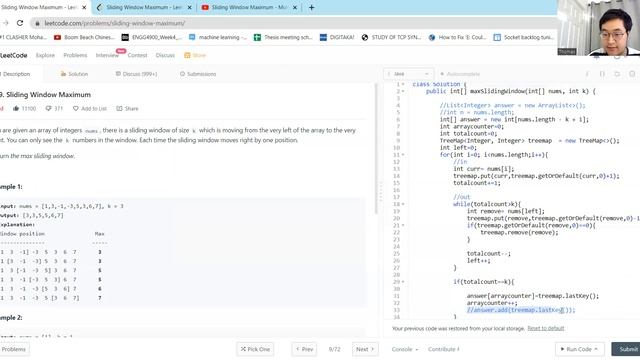Open the machine learning bookmark

click(218, 37)
